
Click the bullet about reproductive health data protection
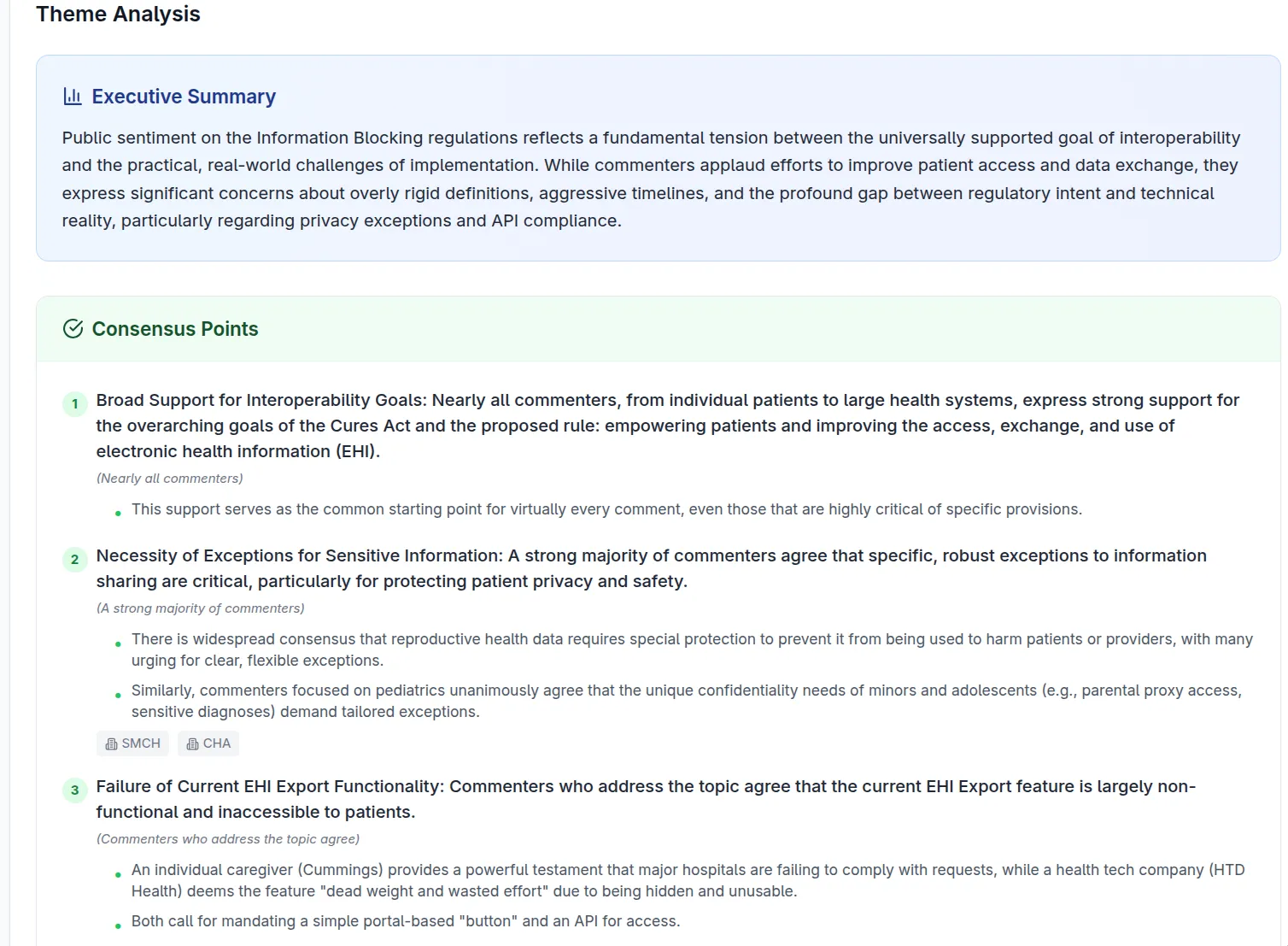(692, 649)
